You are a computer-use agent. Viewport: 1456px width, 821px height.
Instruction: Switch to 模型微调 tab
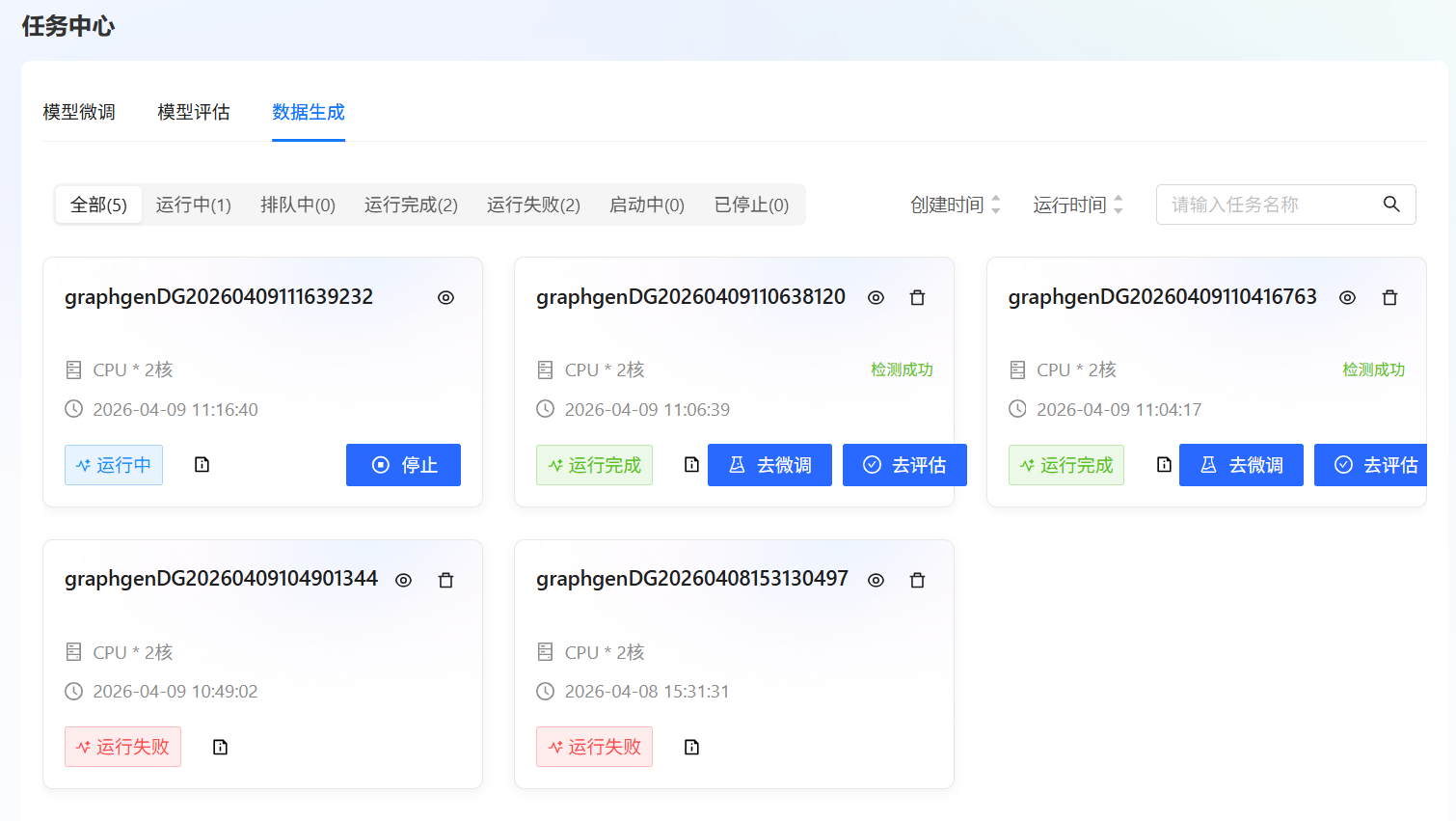point(79,113)
